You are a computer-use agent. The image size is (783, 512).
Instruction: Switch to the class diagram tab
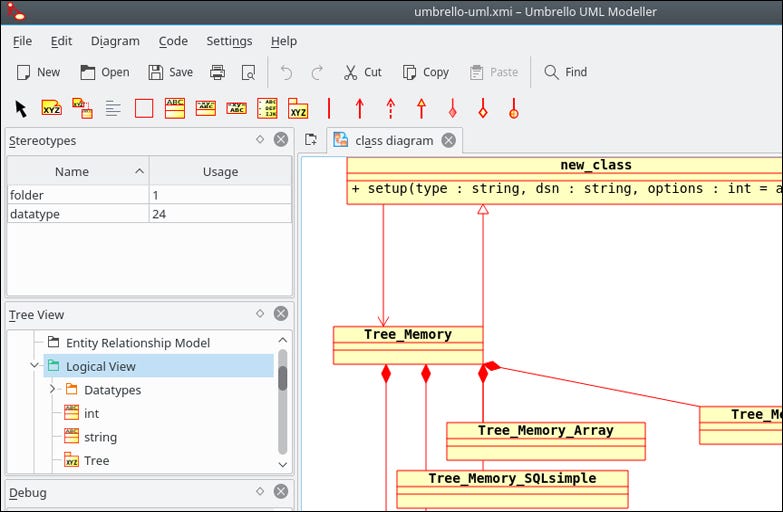394,140
